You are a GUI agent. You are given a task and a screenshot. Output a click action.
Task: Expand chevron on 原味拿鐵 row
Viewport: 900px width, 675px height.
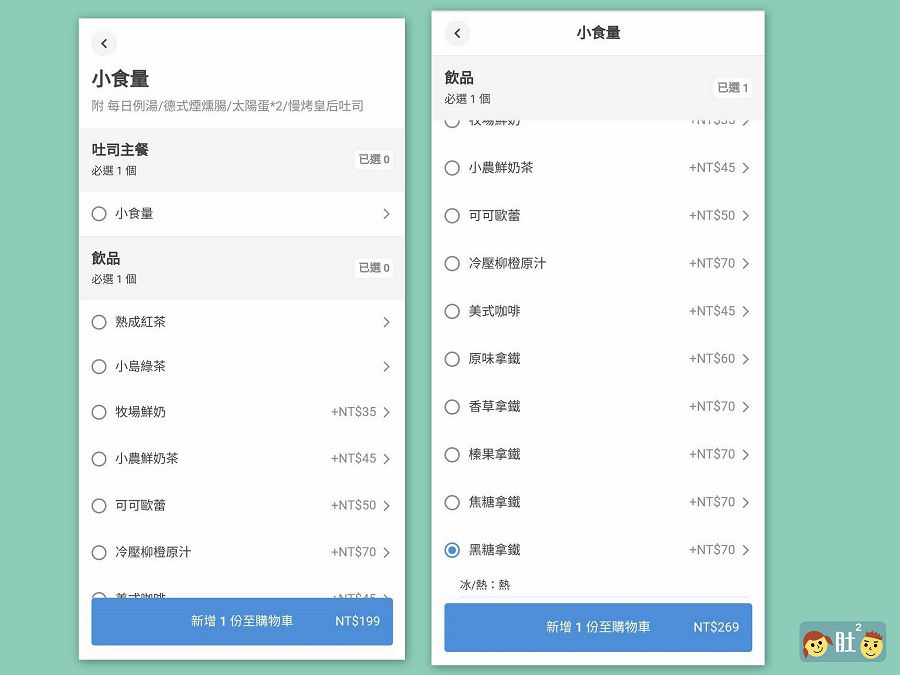click(x=746, y=359)
